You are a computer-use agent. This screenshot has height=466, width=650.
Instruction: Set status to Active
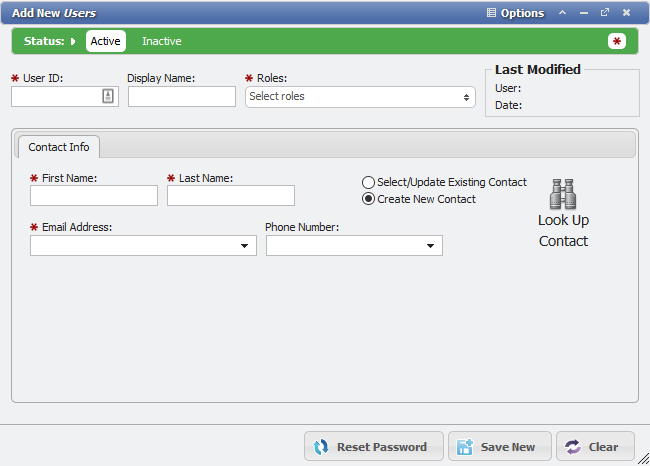[105, 41]
